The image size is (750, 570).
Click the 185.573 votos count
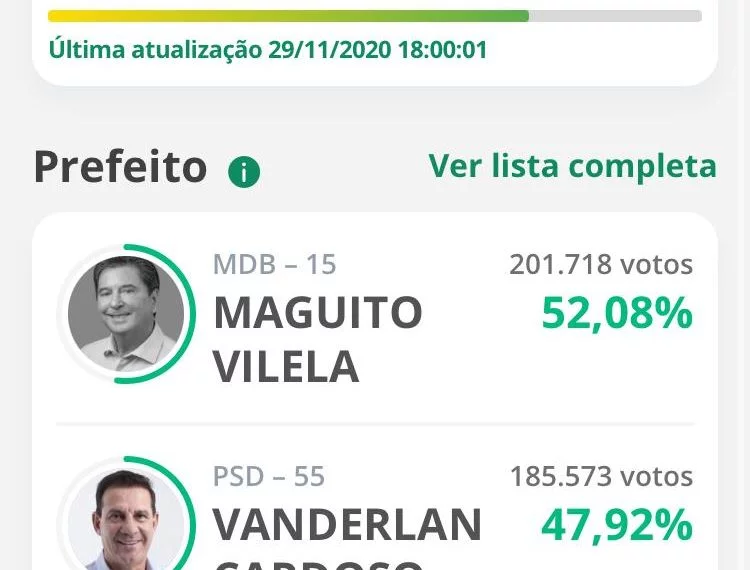tap(601, 476)
